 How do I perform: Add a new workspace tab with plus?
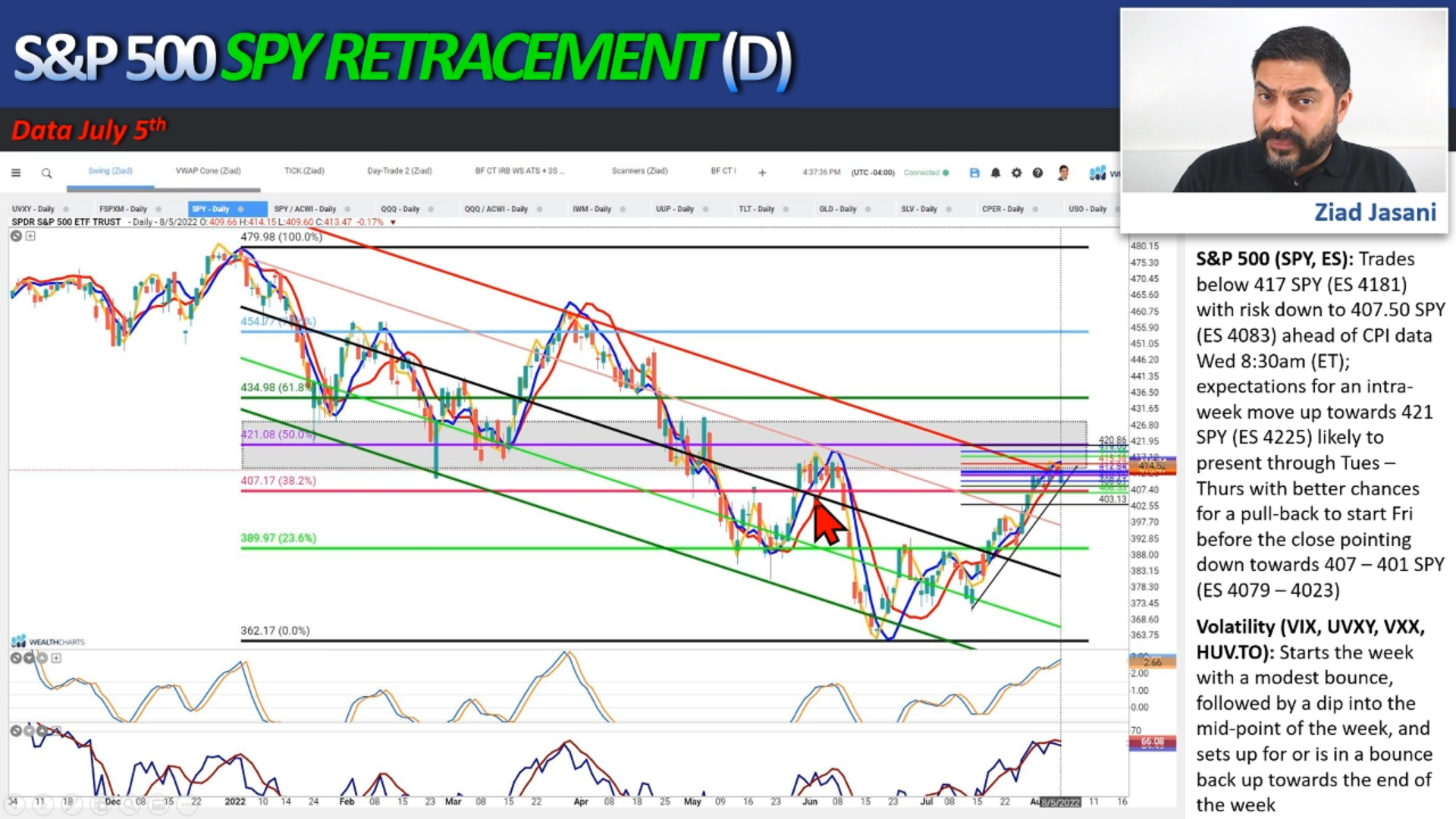pos(762,173)
